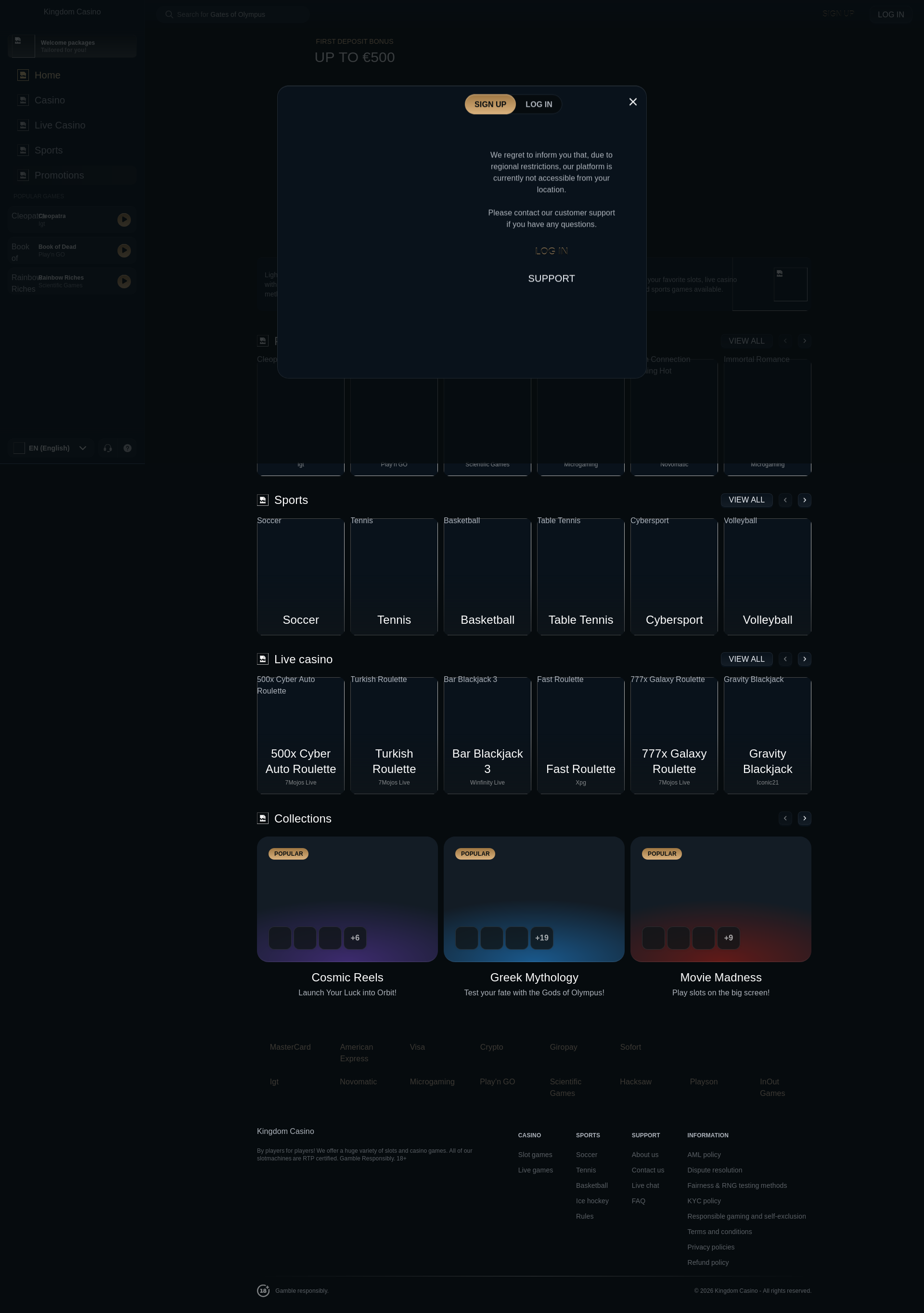Image resolution: width=924 pixels, height=1313 pixels.
Task: Close the regional restriction dialog
Action: pyautogui.click(x=633, y=102)
